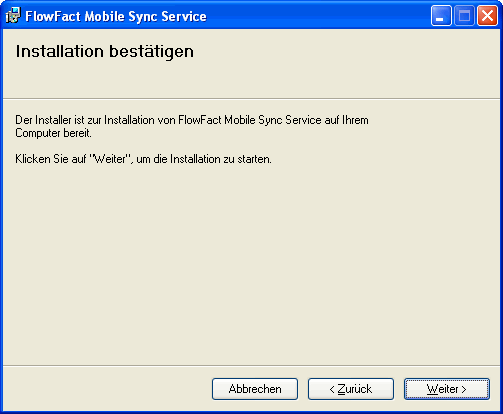Click the "Klicken Sie auf Weiter" instruction line
Viewport: 503px width, 414px height.
pos(143,159)
